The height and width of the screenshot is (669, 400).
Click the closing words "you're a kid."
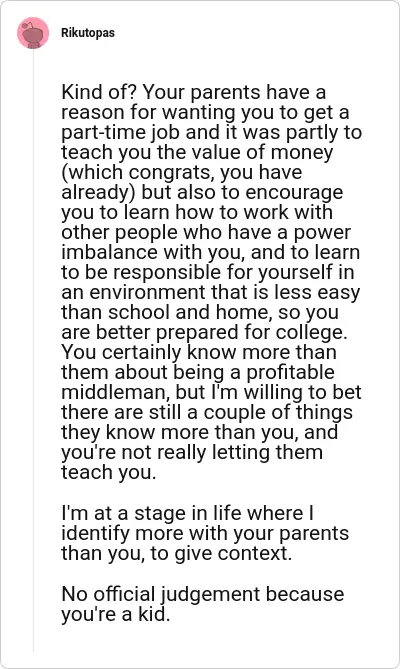tap(116, 614)
